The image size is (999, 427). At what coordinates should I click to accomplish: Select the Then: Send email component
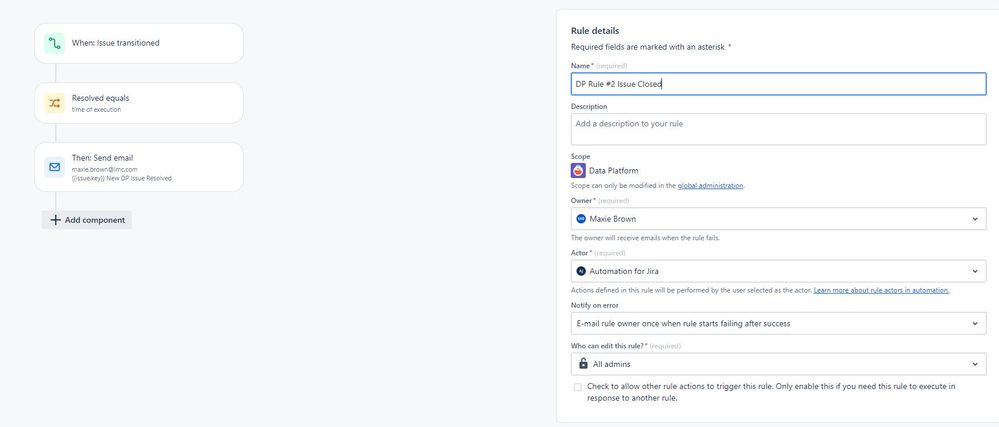tap(140, 167)
